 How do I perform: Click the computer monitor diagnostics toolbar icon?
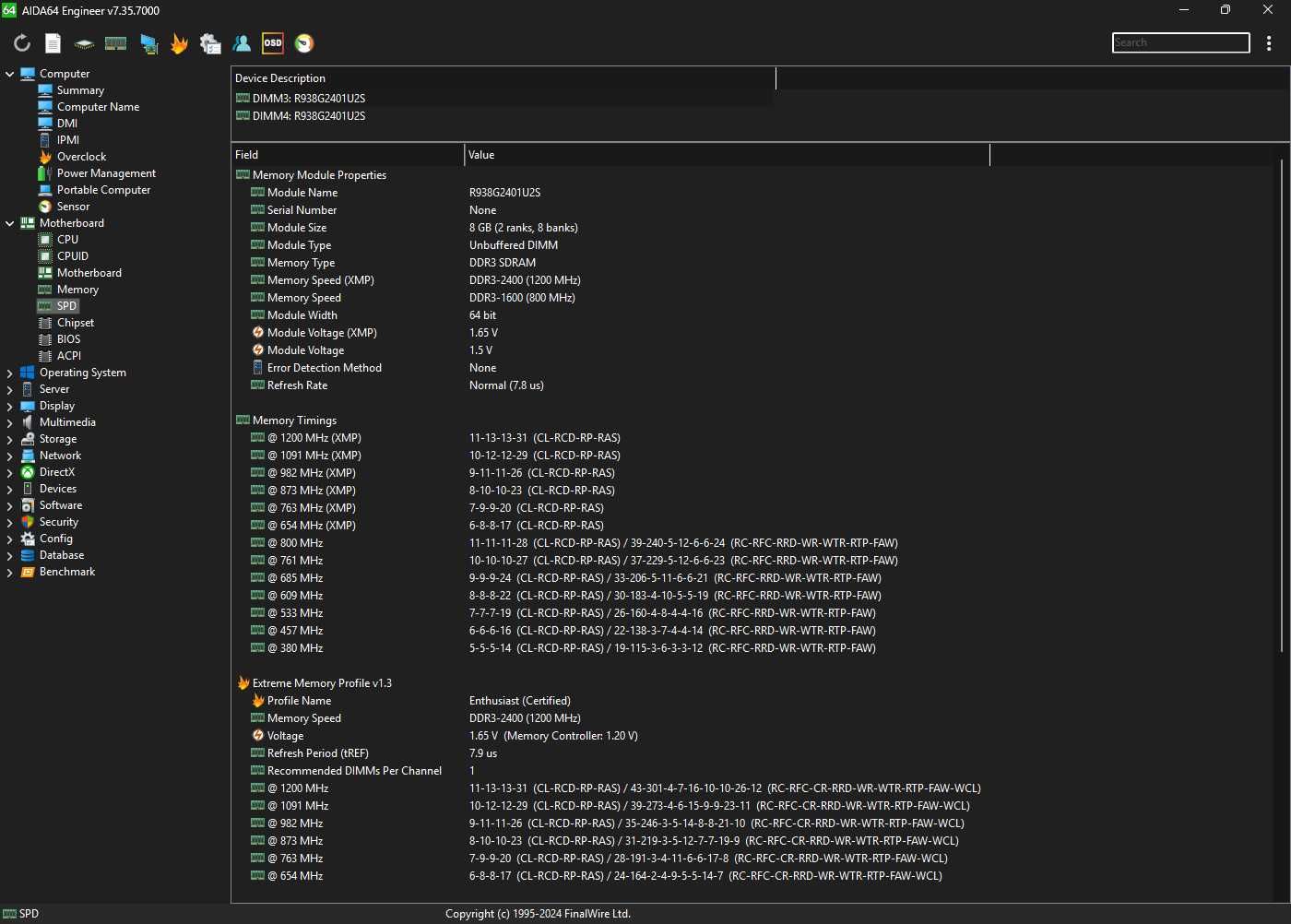[148, 43]
